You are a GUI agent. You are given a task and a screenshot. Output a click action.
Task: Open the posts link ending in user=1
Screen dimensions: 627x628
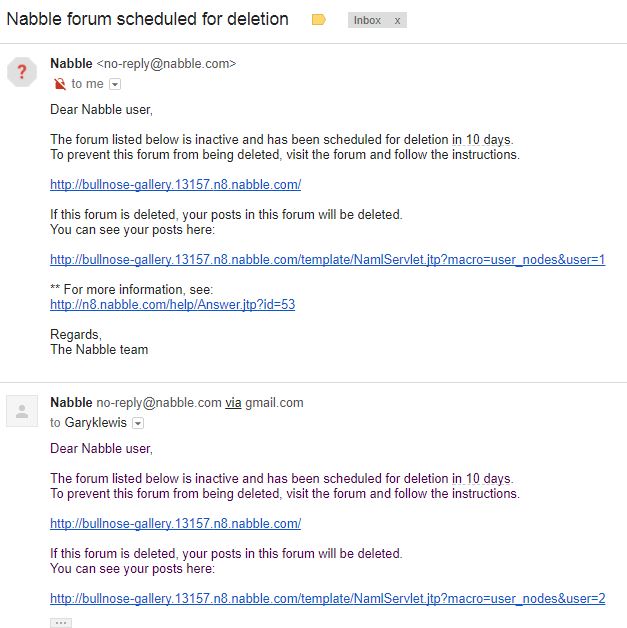coord(327,260)
